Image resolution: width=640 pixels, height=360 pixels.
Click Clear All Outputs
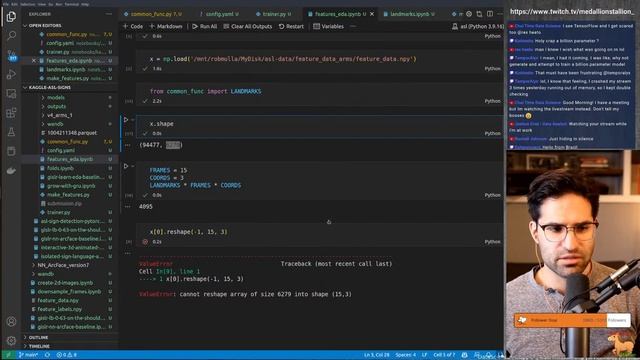pos(248,26)
